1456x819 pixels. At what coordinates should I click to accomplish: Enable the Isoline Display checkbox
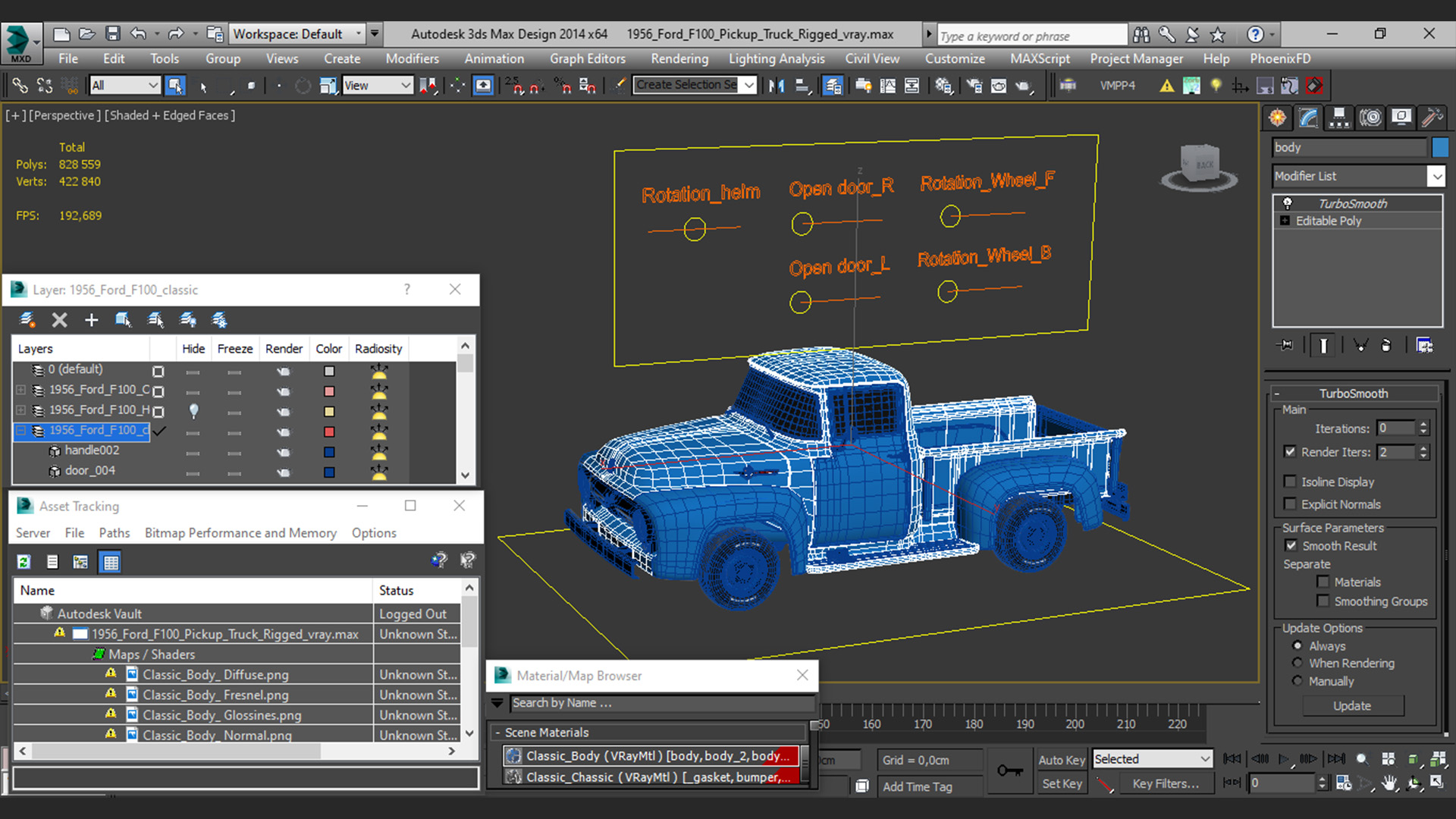pos(1290,482)
